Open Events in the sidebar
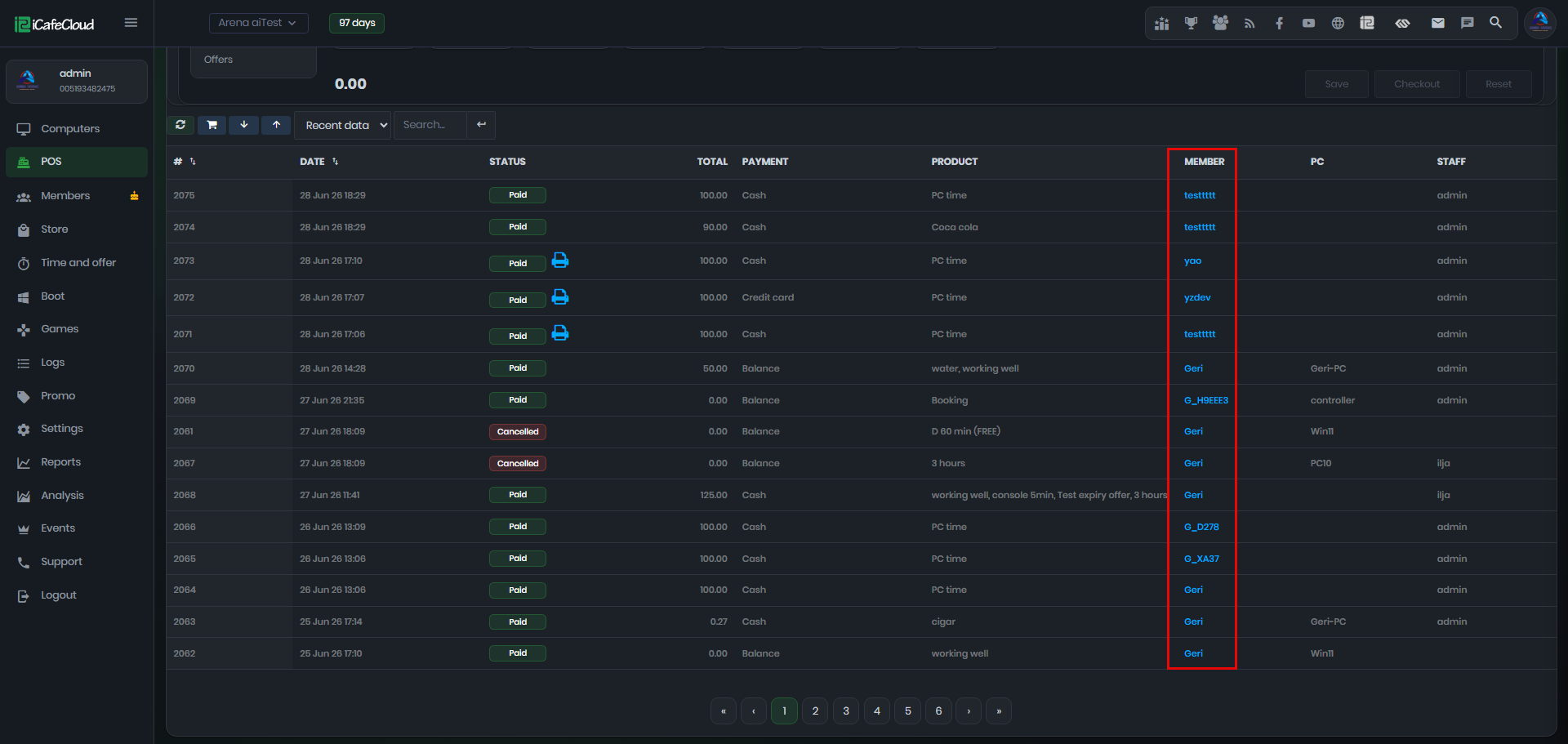The image size is (1568, 744). coord(77,528)
